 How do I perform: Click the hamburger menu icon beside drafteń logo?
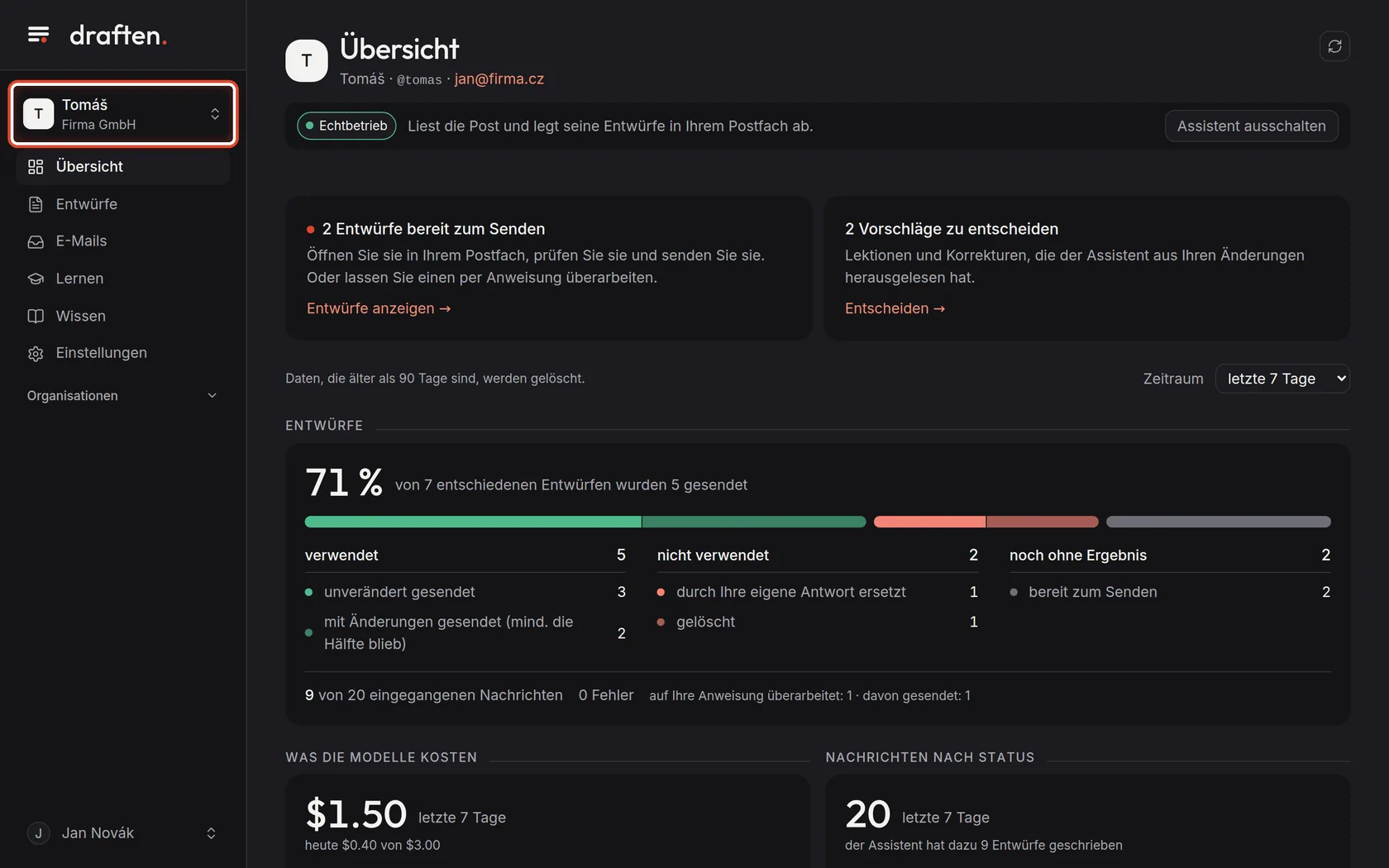(x=38, y=35)
